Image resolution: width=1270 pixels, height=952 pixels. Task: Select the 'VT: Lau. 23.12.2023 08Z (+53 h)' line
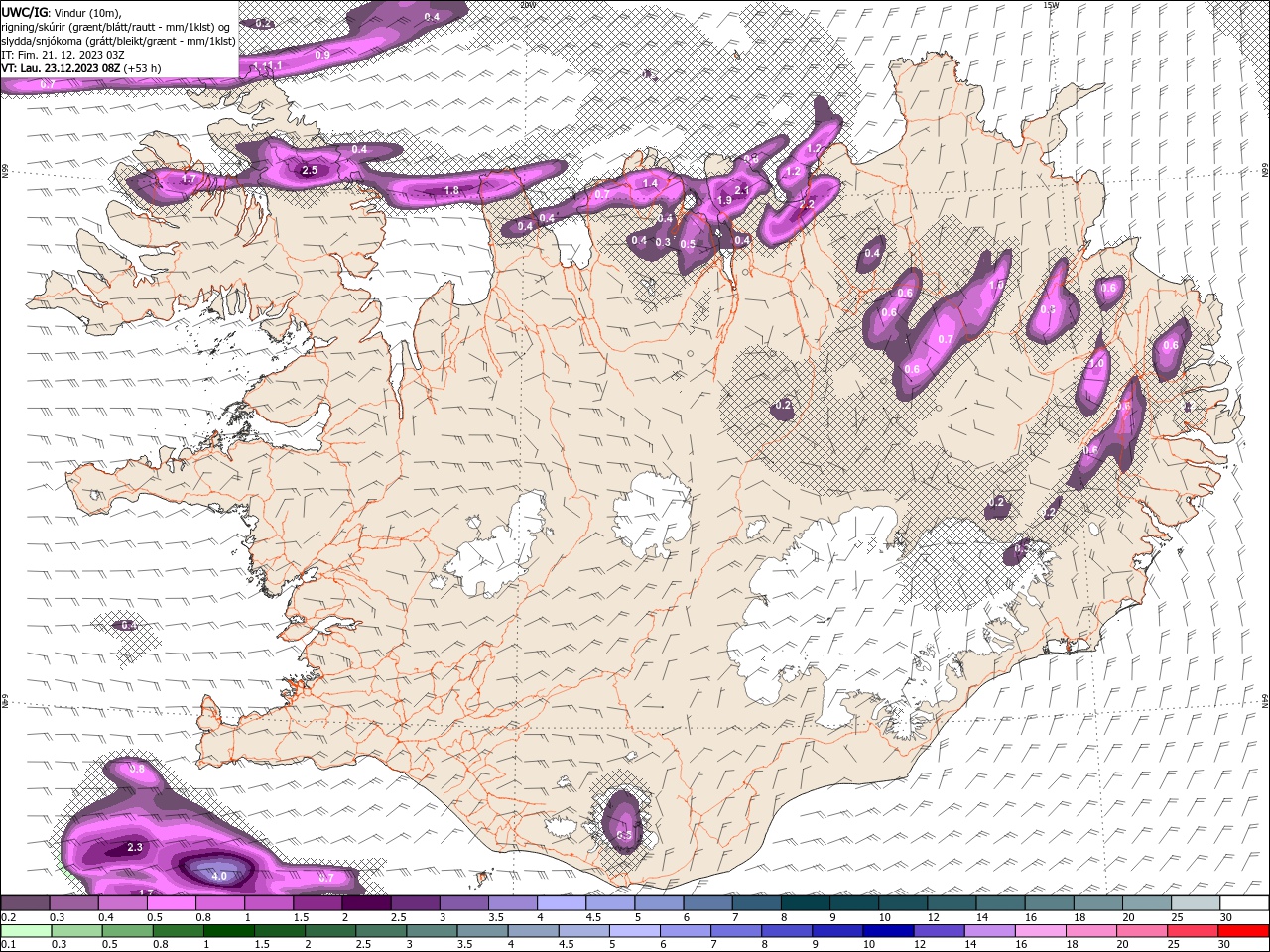pos(81,68)
